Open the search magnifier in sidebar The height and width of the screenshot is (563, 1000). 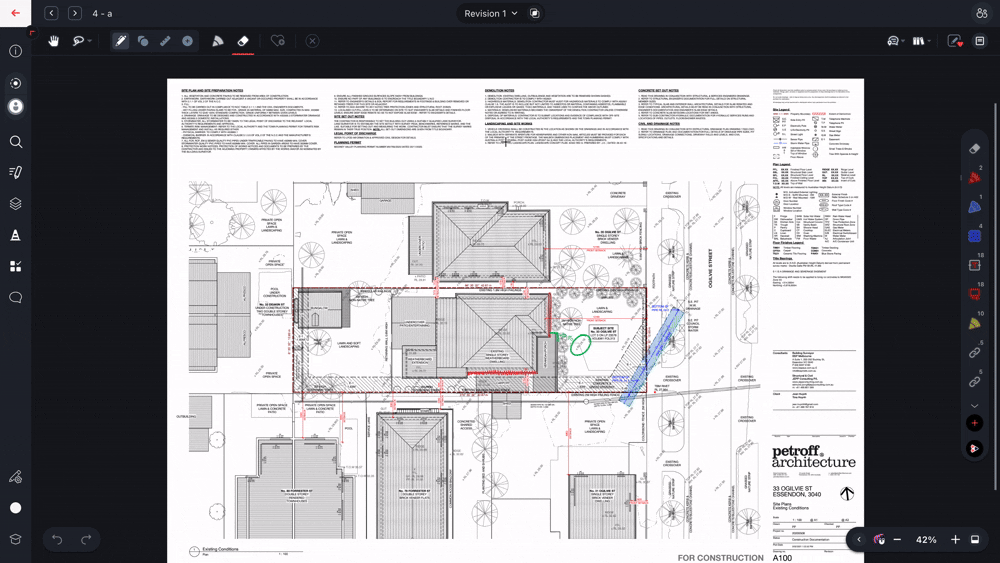(x=15, y=142)
